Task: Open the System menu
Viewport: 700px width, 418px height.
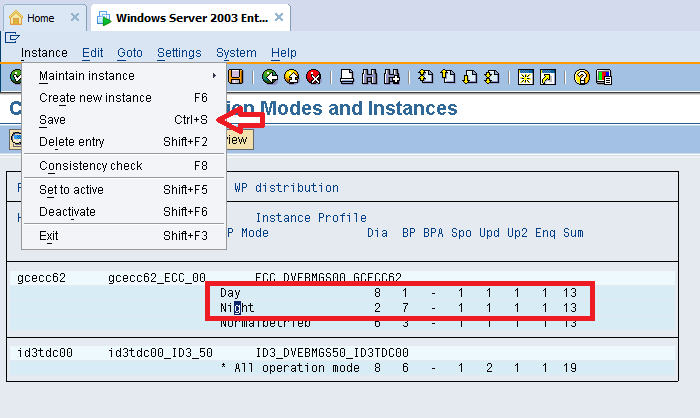Action: click(x=236, y=53)
